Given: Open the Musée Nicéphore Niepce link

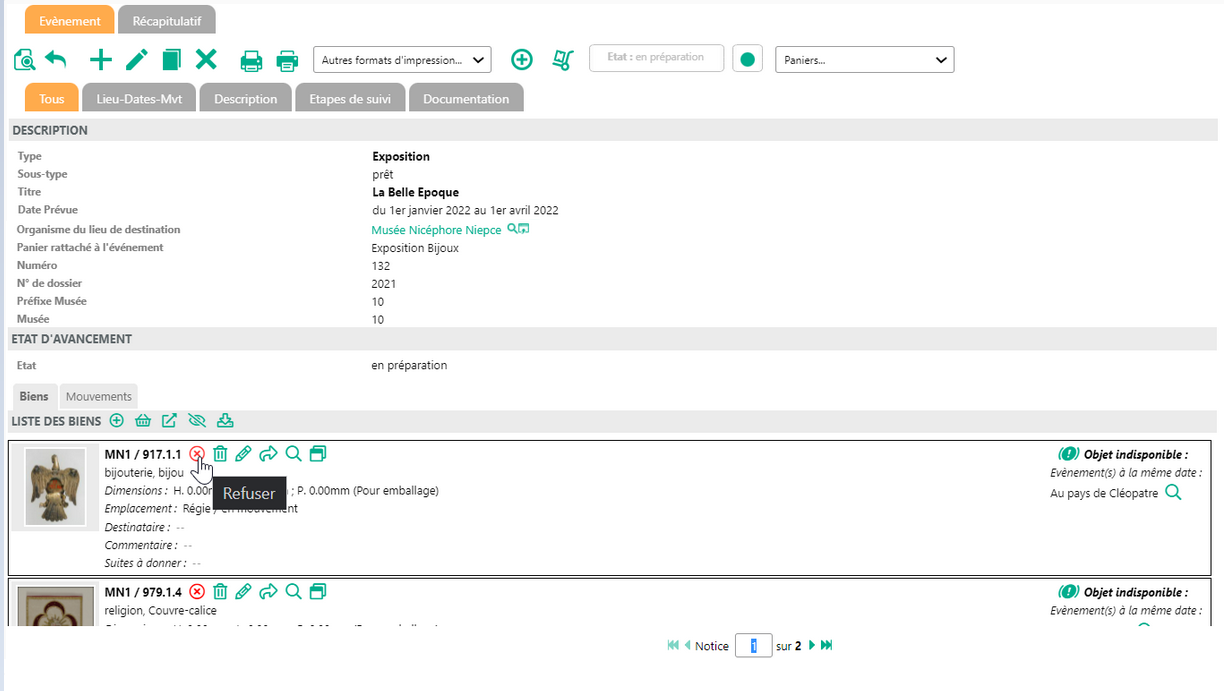Looking at the screenshot, I should (436, 230).
